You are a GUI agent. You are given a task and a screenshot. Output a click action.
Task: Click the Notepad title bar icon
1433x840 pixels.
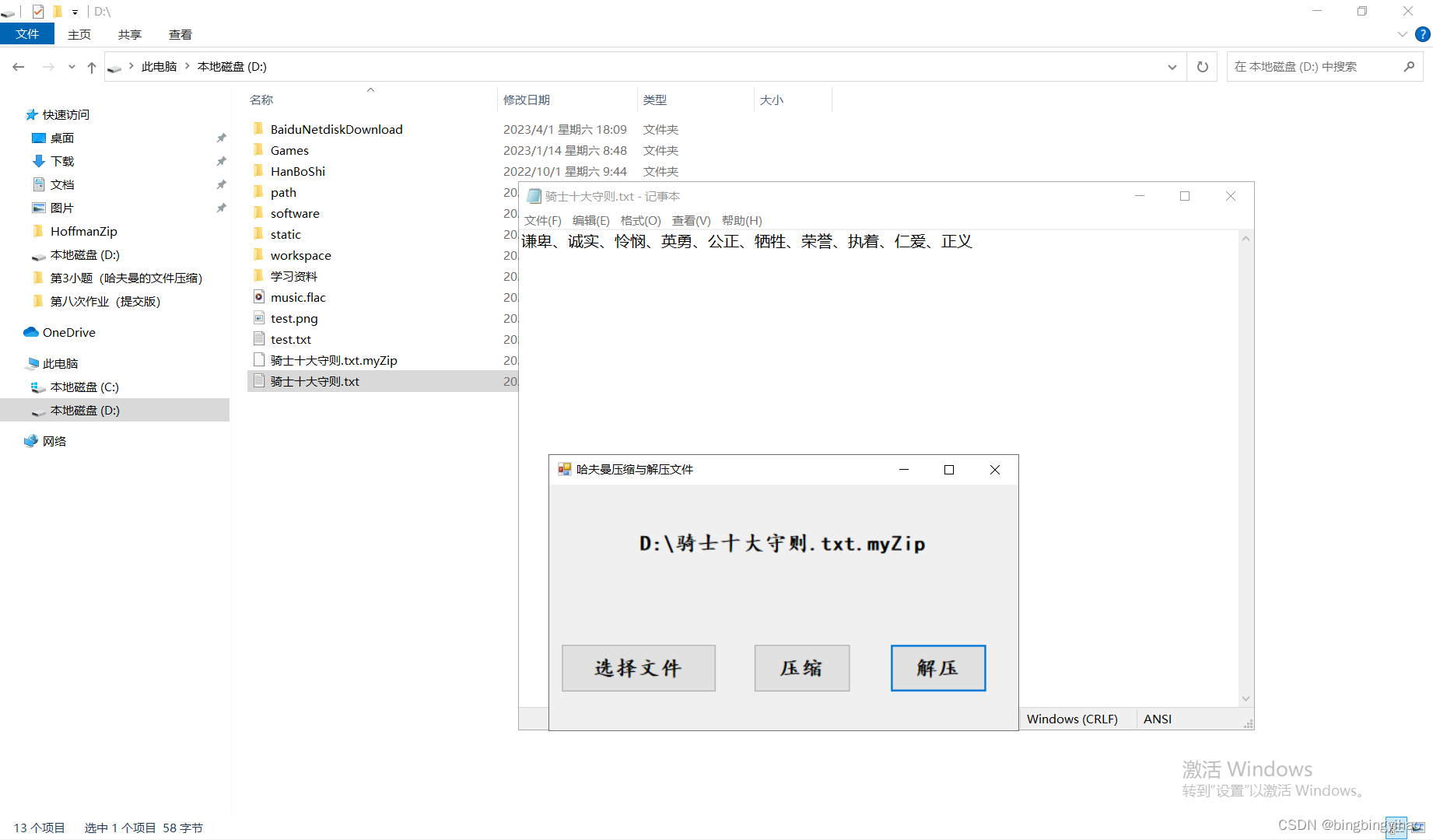534,196
